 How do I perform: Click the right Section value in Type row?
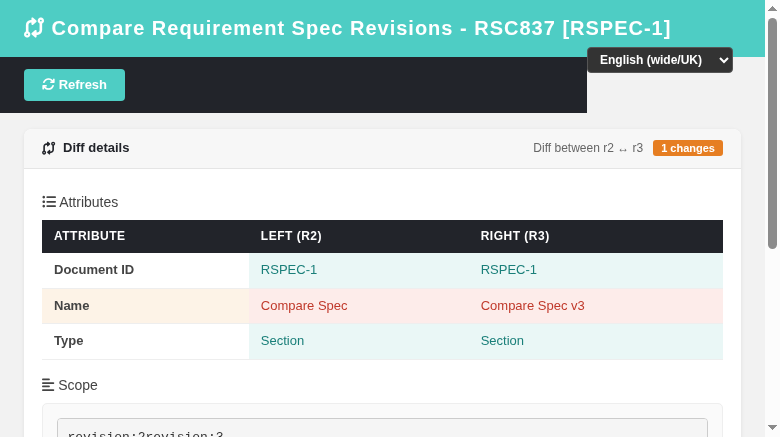(x=502, y=341)
